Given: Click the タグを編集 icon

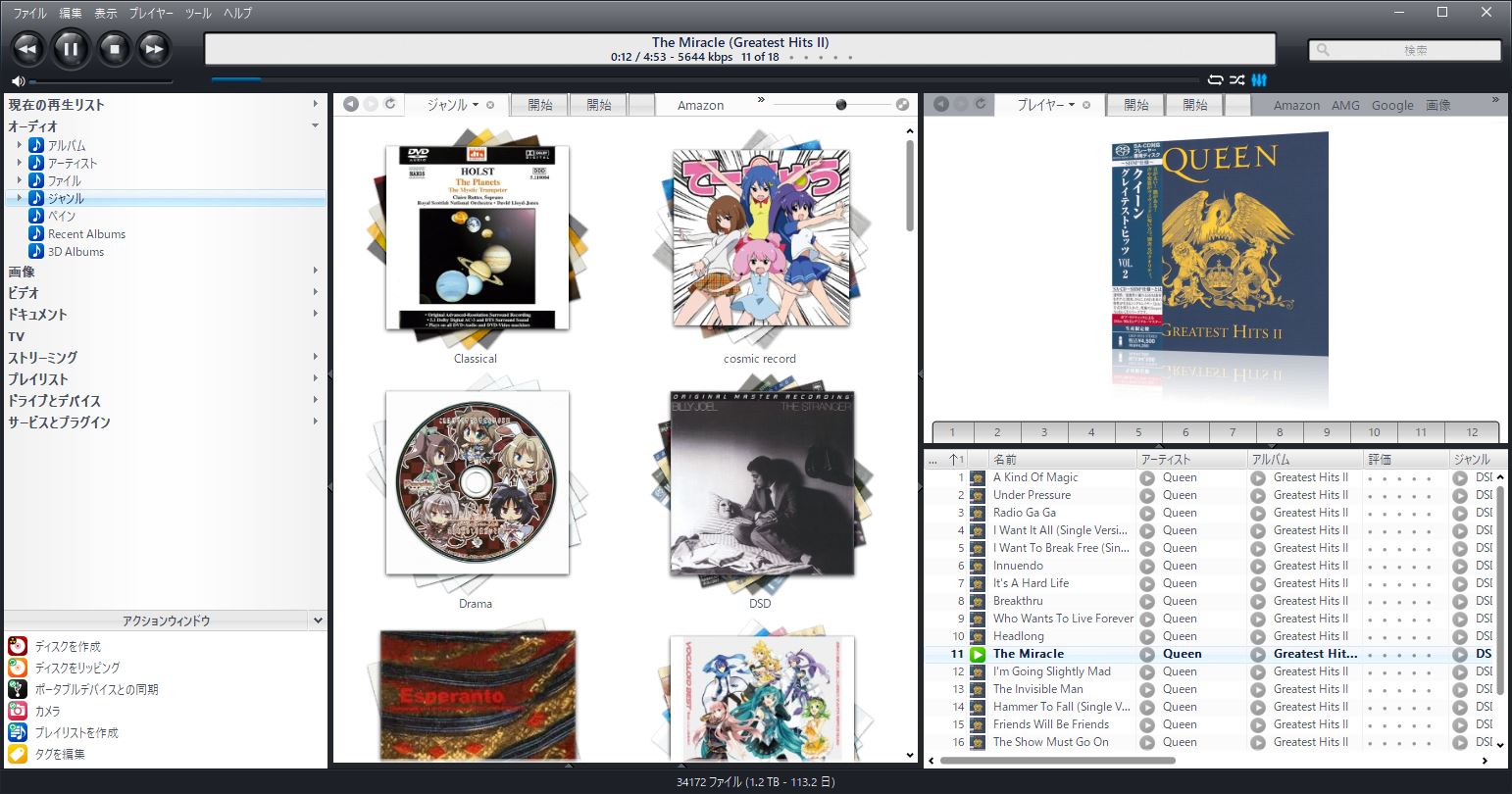Looking at the screenshot, I should pos(18,754).
